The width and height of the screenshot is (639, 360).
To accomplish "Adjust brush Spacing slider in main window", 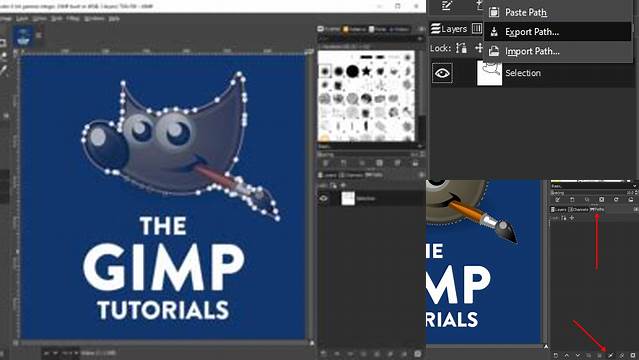I will pos(370,155).
